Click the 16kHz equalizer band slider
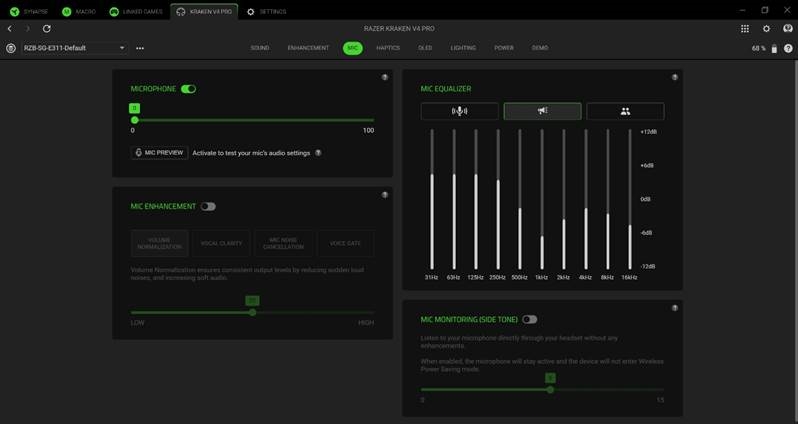This screenshot has width=798, height=424. point(630,199)
